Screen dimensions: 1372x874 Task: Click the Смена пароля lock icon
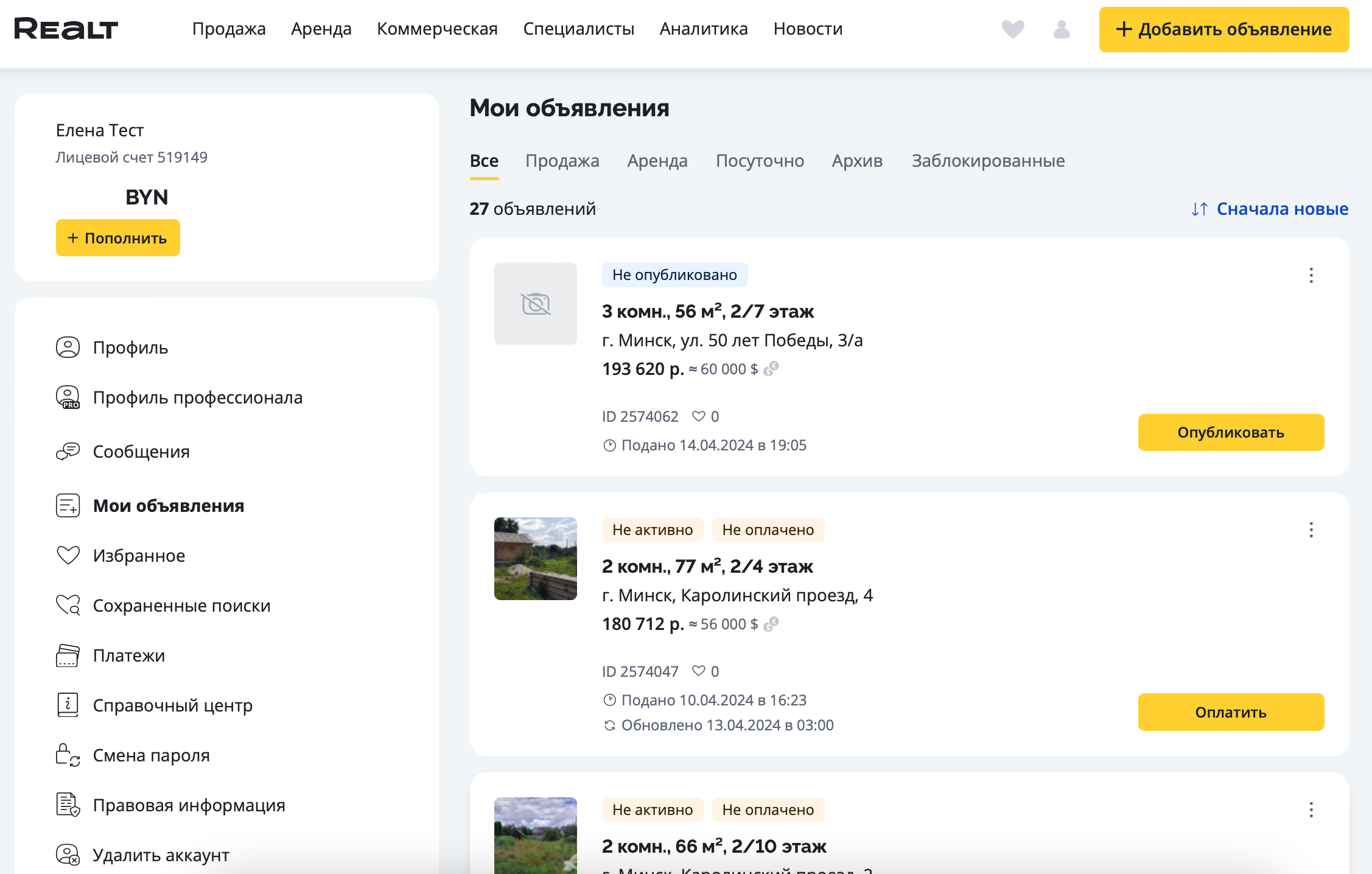[x=68, y=755]
